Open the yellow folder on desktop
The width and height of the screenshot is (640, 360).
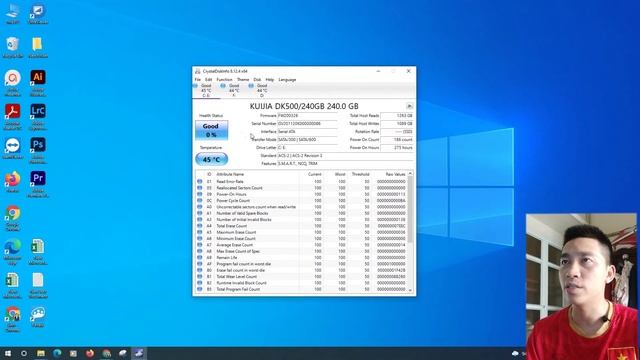38,47
